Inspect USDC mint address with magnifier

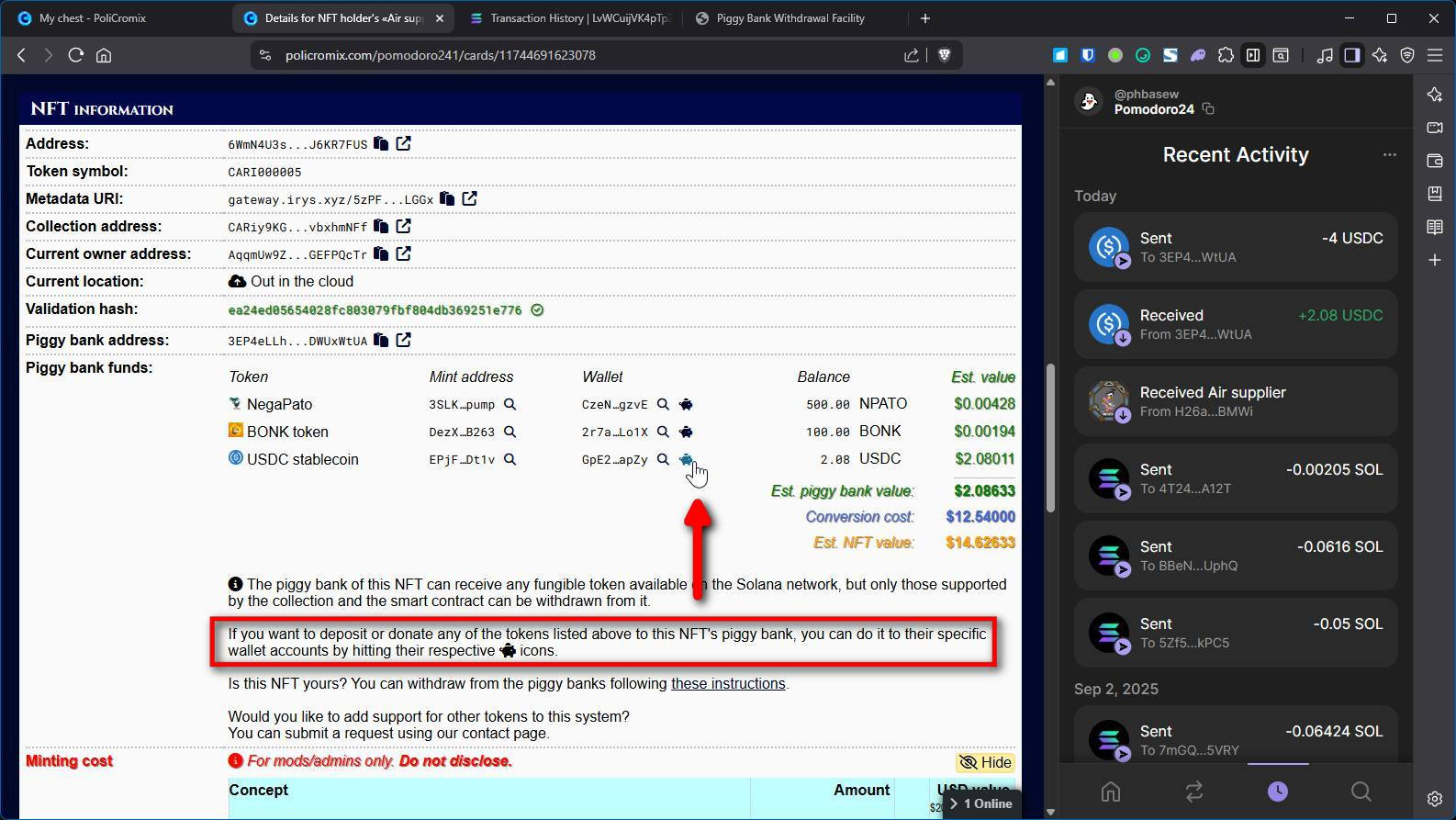(510, 460)
